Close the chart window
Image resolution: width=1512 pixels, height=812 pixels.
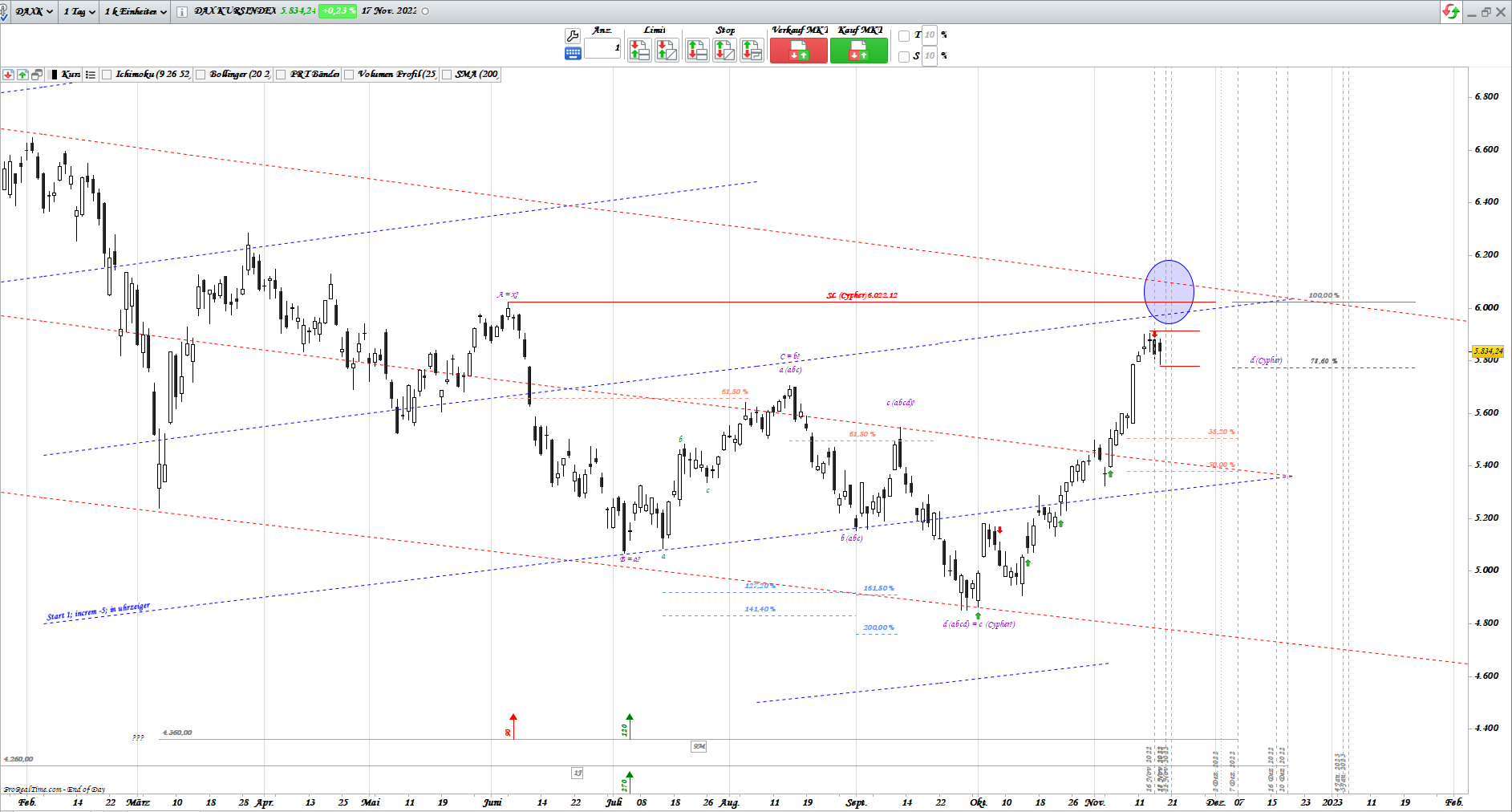point(1501,12)
